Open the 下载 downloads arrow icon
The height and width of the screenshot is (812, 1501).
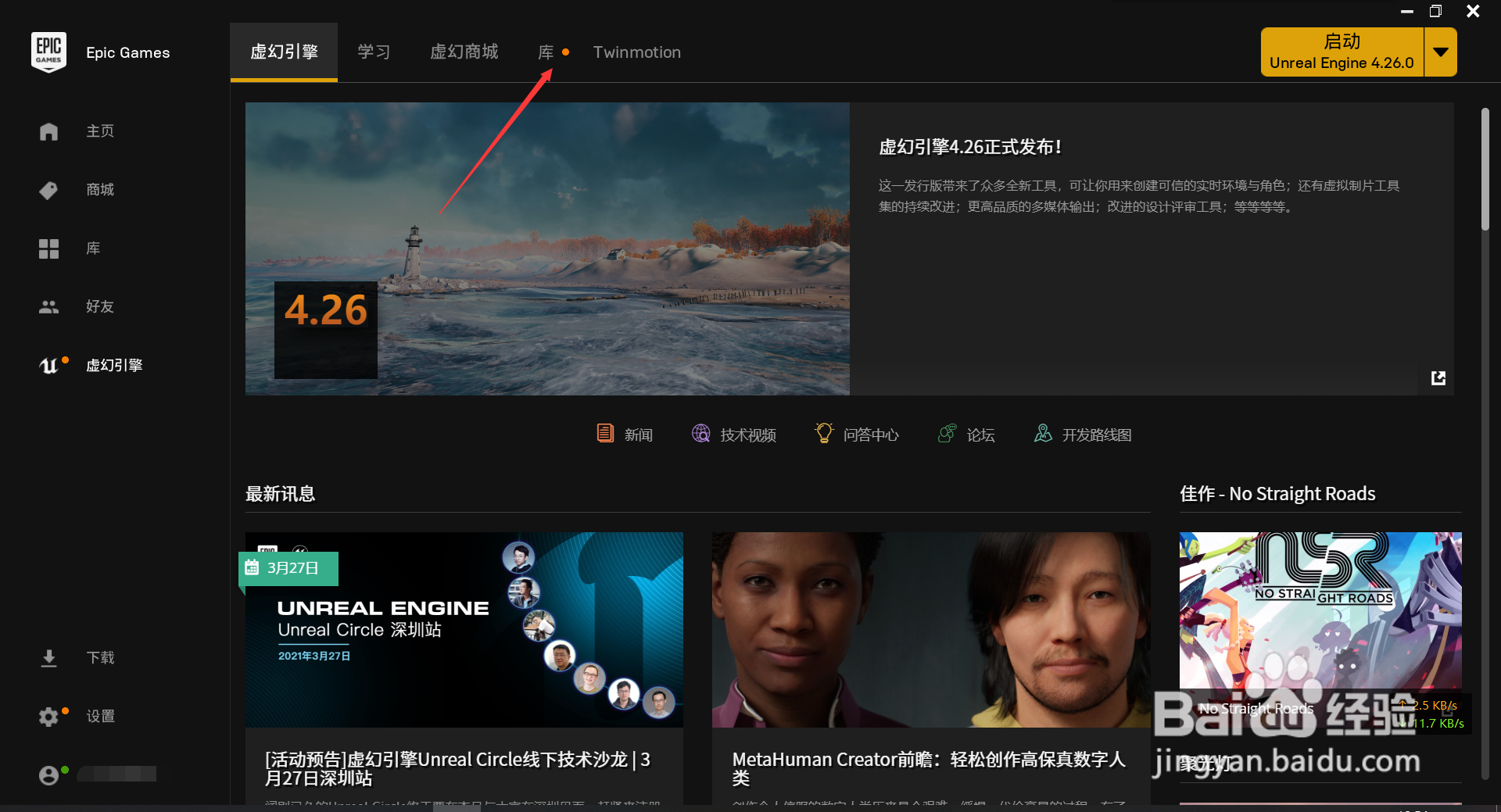(48, 658)
